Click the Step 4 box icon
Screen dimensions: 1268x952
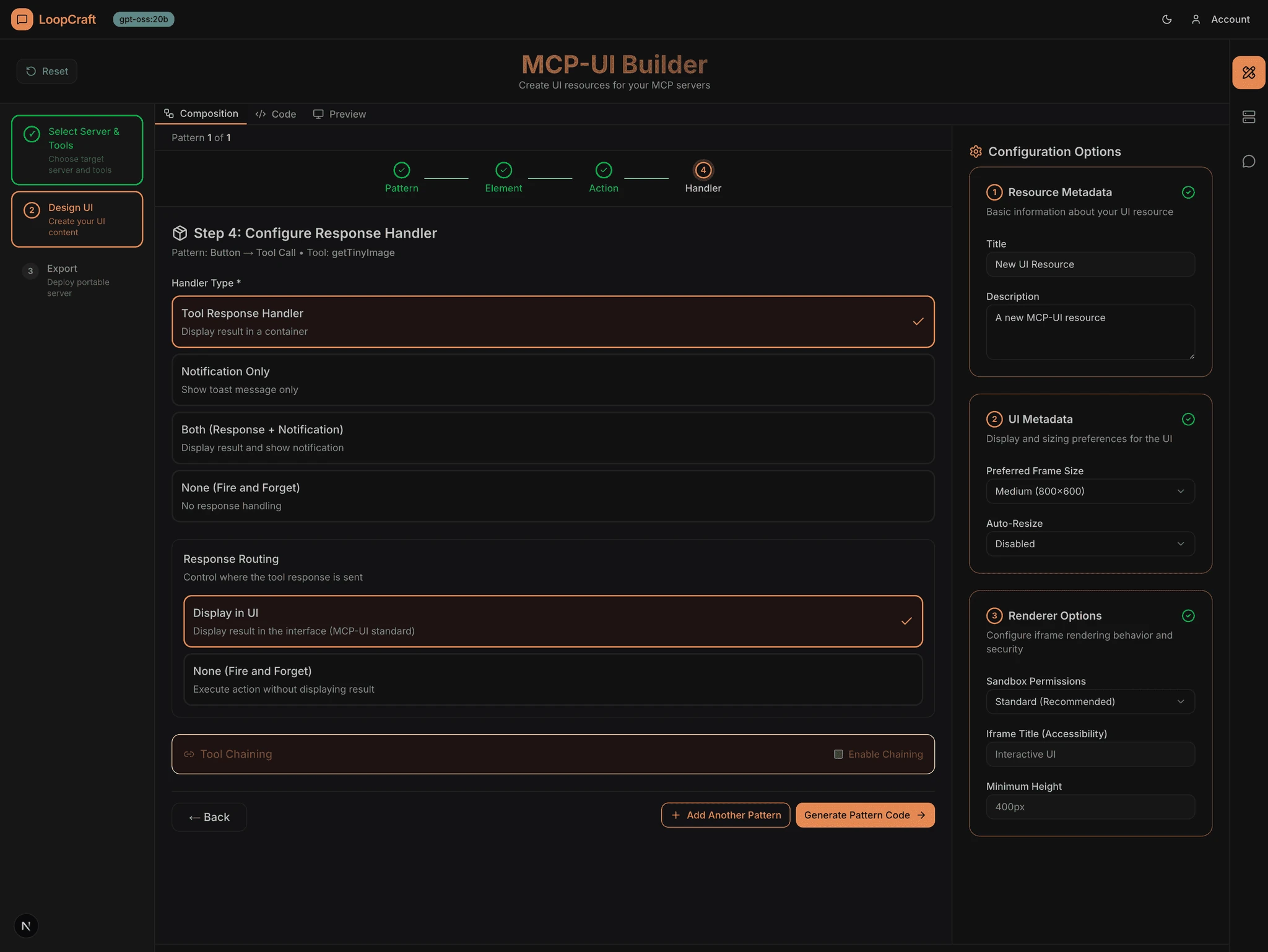180,233
